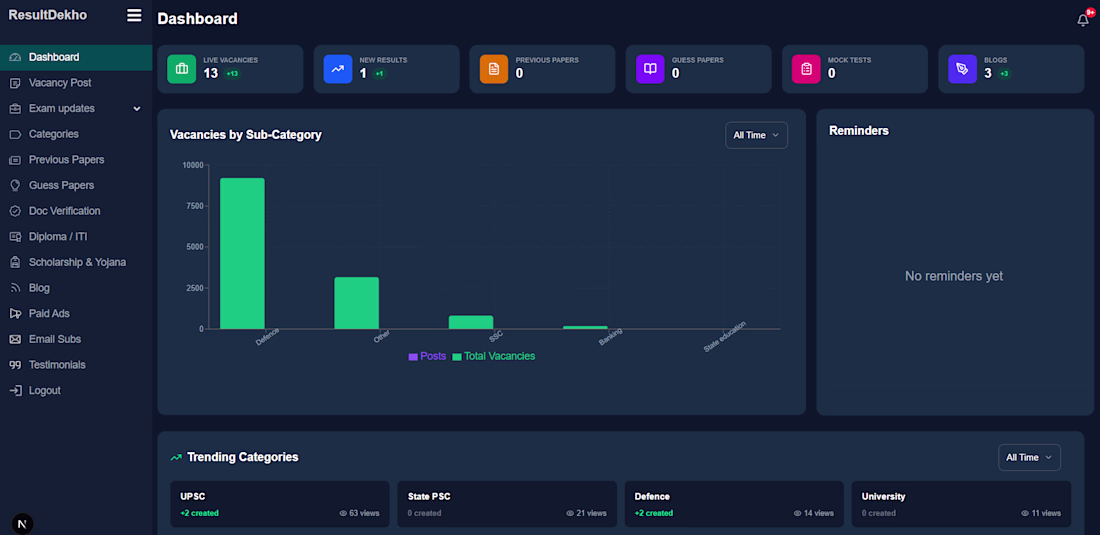The height and width of the screenshot is (535, 1100).
Task: Click the Mock Tests count 0
Action: click(x=831, y=73)
